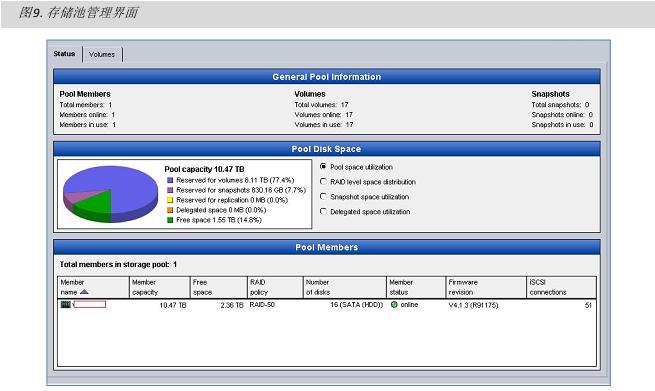Click the Total volumes: 17 line
655x391 pixels.
point(321,105)
